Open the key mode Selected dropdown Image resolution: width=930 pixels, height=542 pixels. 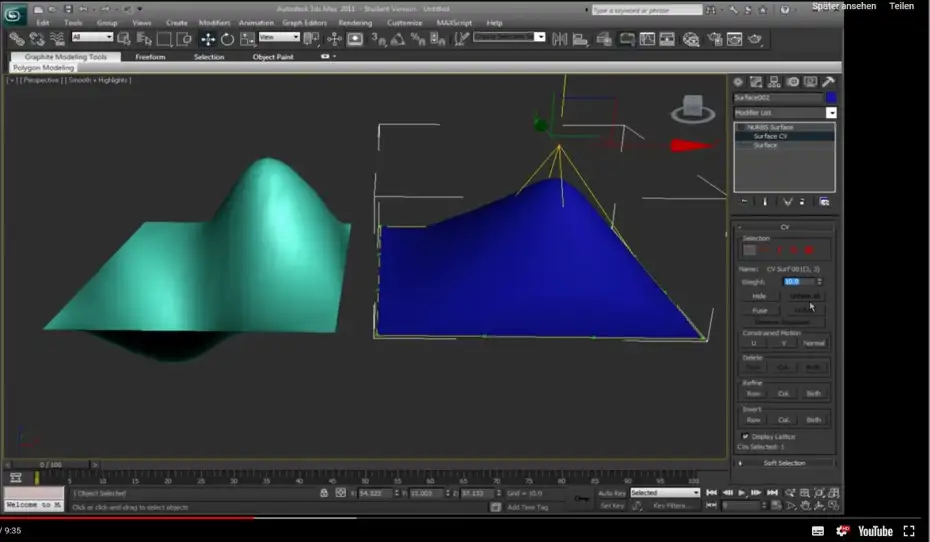665,493
